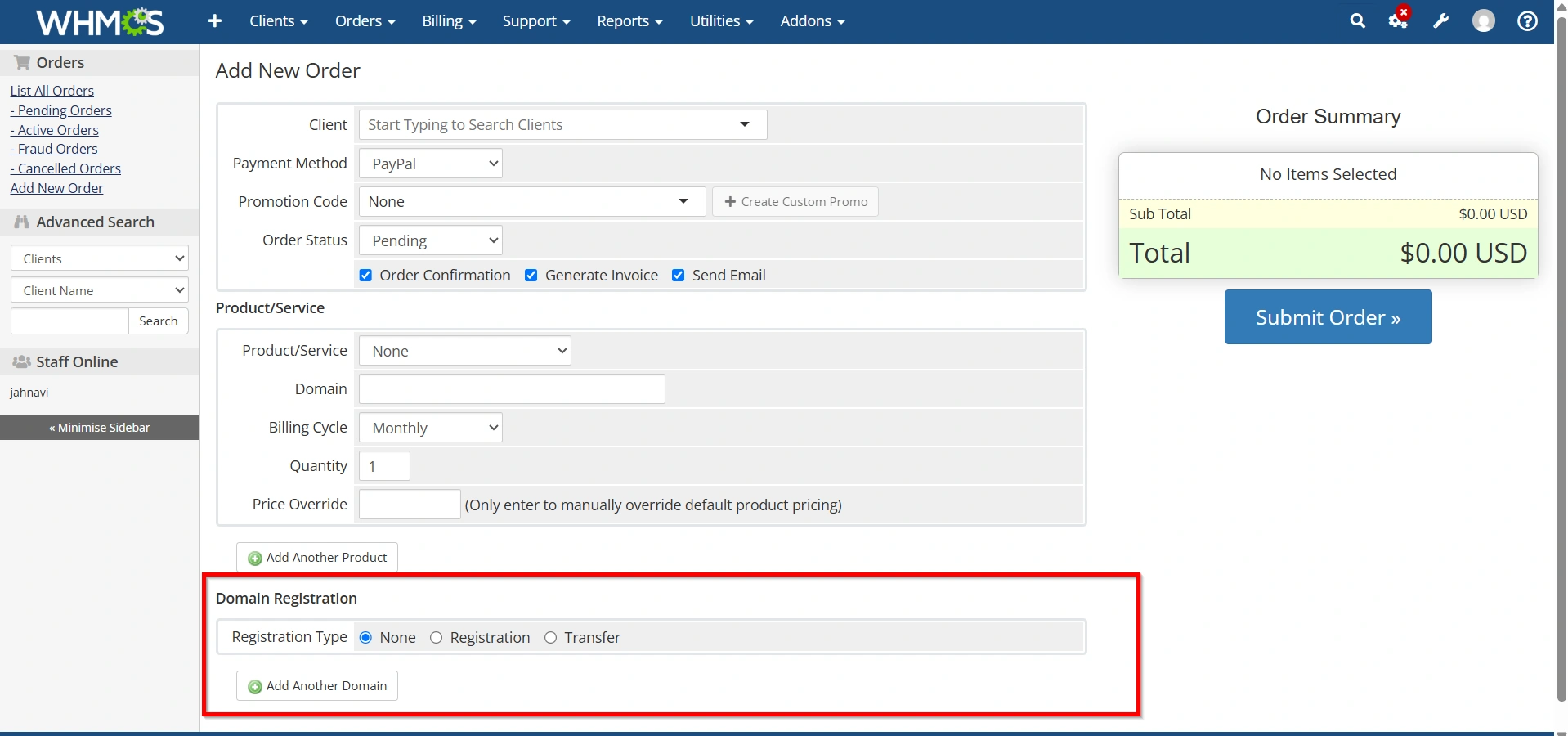Open the Clients top menu

click(x=278, y=21)
